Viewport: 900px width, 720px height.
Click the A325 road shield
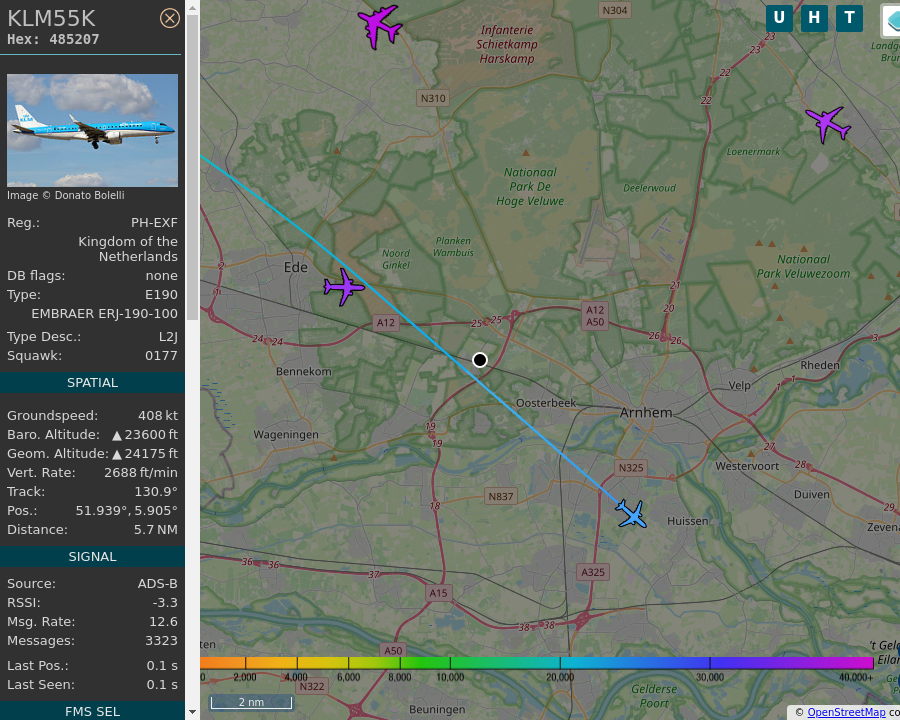(x=593, y=572)
